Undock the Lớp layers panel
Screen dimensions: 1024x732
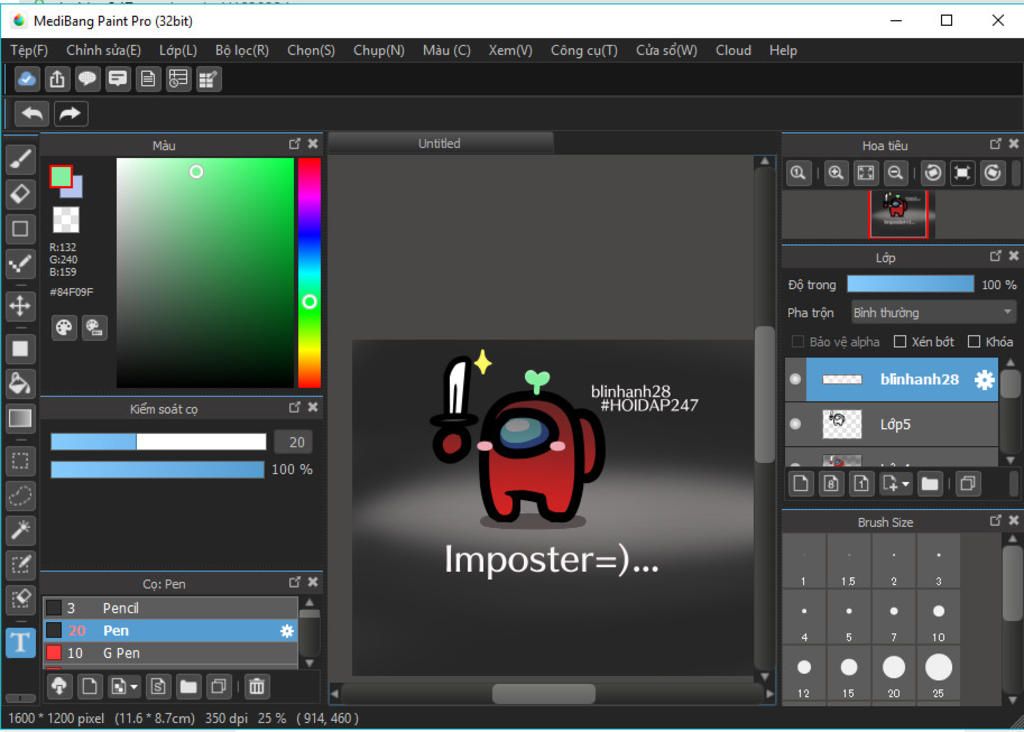pos(995,256)
